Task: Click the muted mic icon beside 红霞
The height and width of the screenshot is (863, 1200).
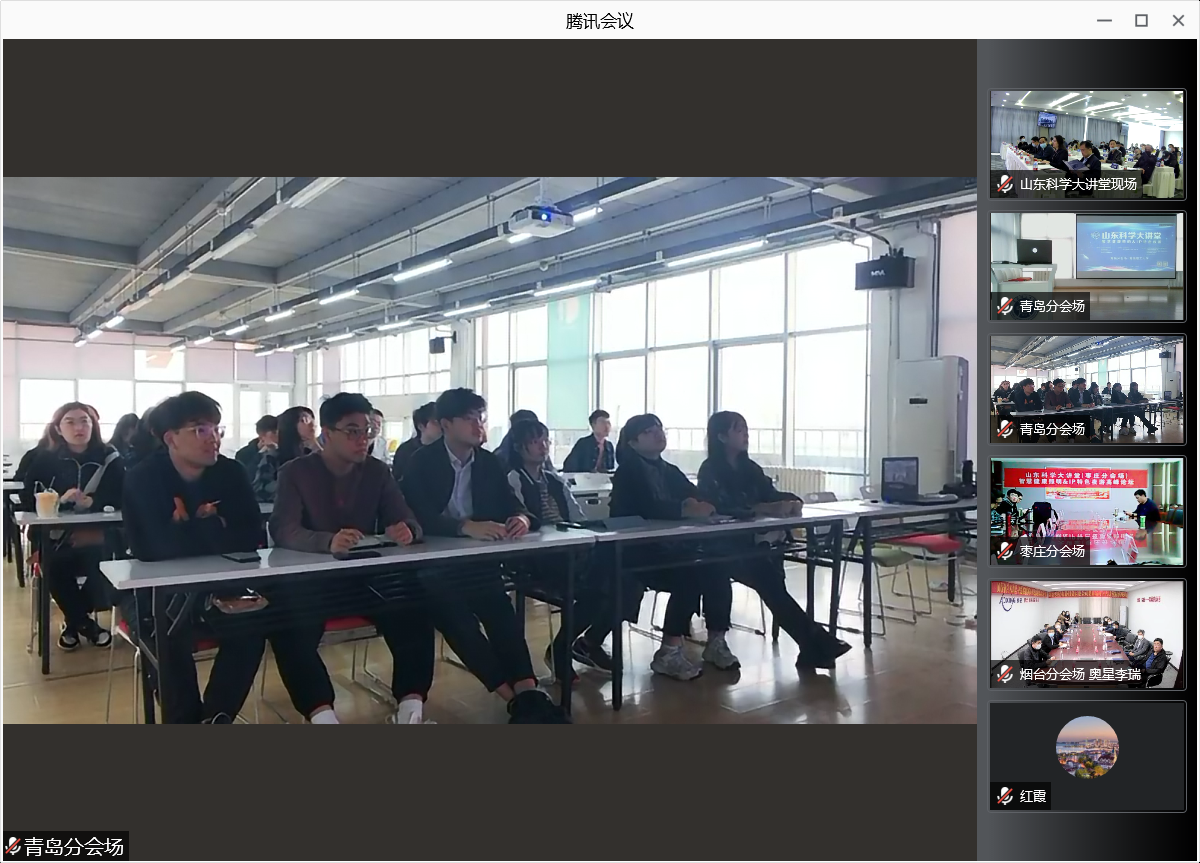Action: point(1005,797)
